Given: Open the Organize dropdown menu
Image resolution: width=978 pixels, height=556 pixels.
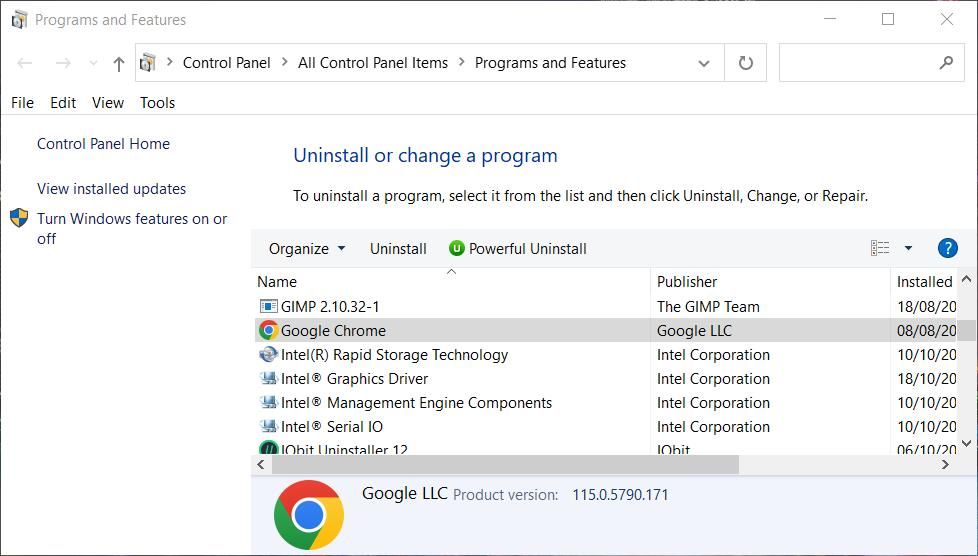Looking at the screenshot, I should point(306,249).
